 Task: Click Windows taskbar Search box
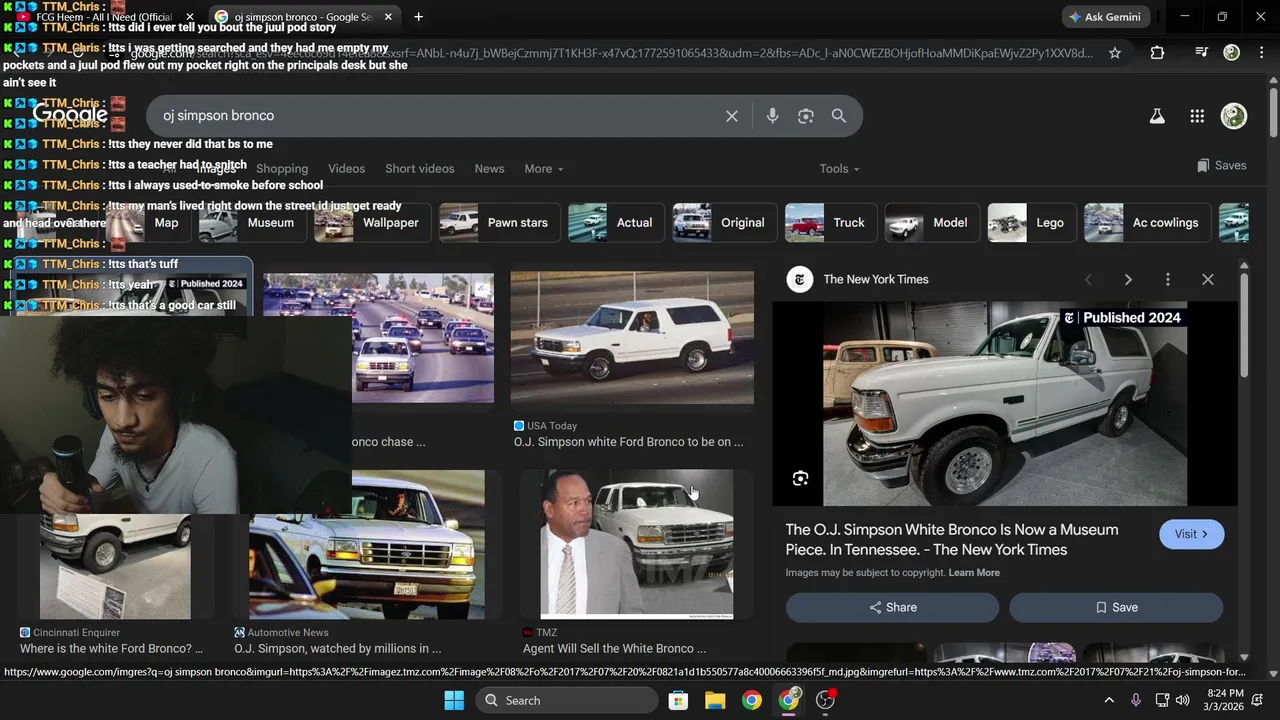tap(565, 700)
